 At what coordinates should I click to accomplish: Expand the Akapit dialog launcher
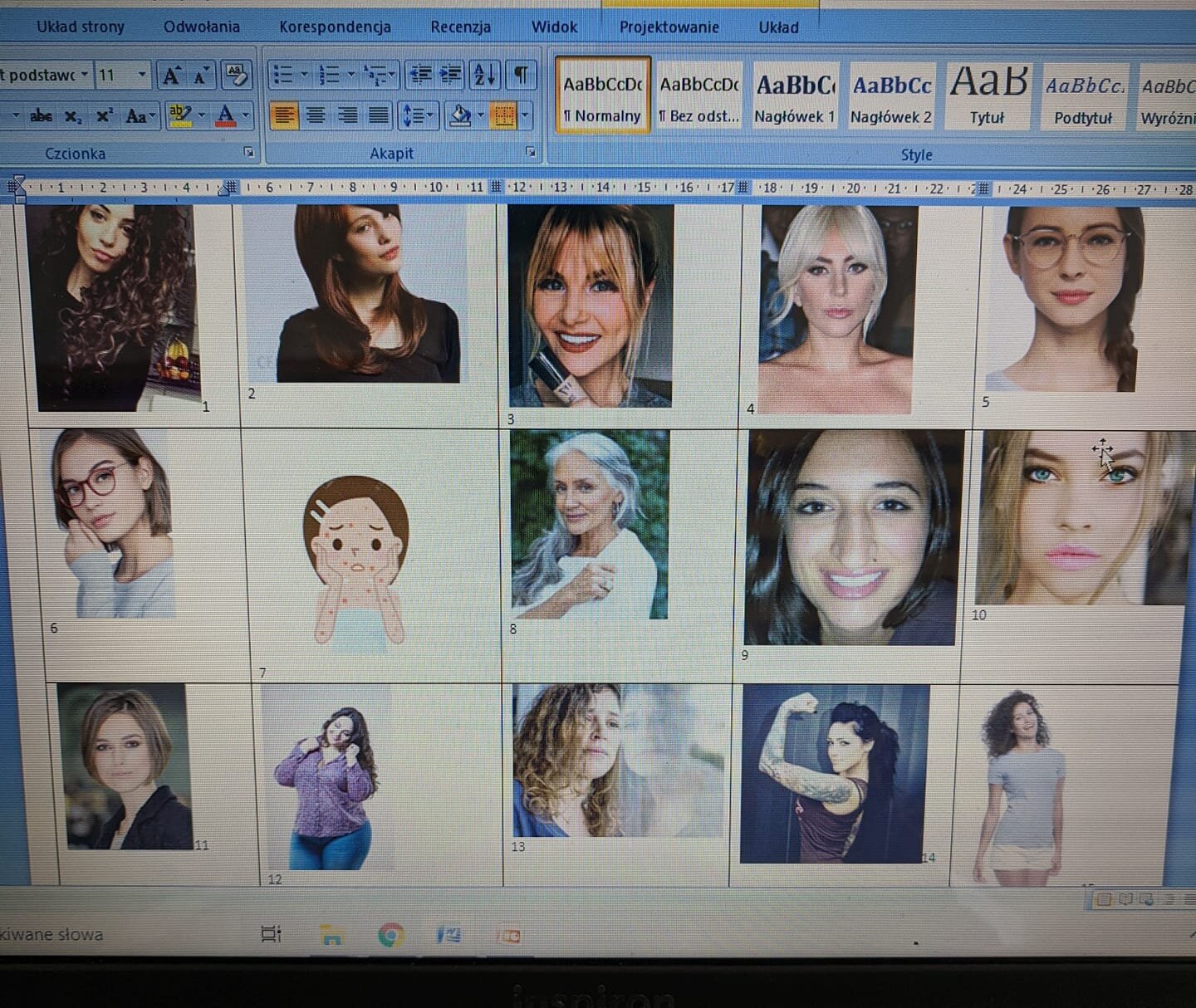tap(531, 153)
